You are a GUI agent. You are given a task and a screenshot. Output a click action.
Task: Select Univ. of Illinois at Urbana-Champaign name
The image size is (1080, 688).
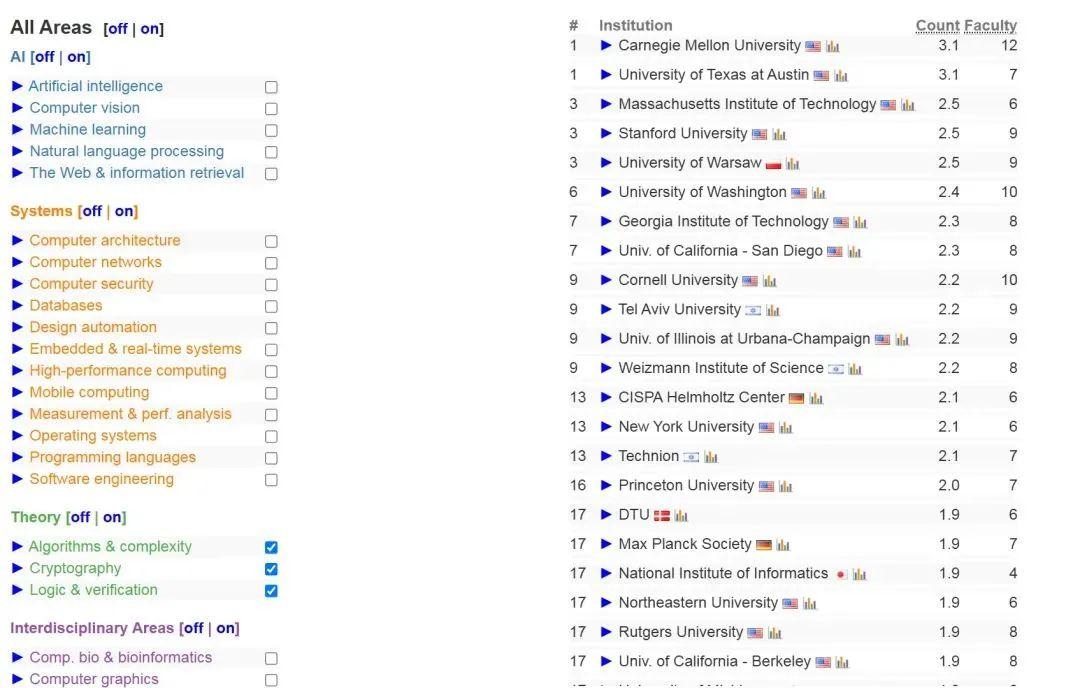744,339
